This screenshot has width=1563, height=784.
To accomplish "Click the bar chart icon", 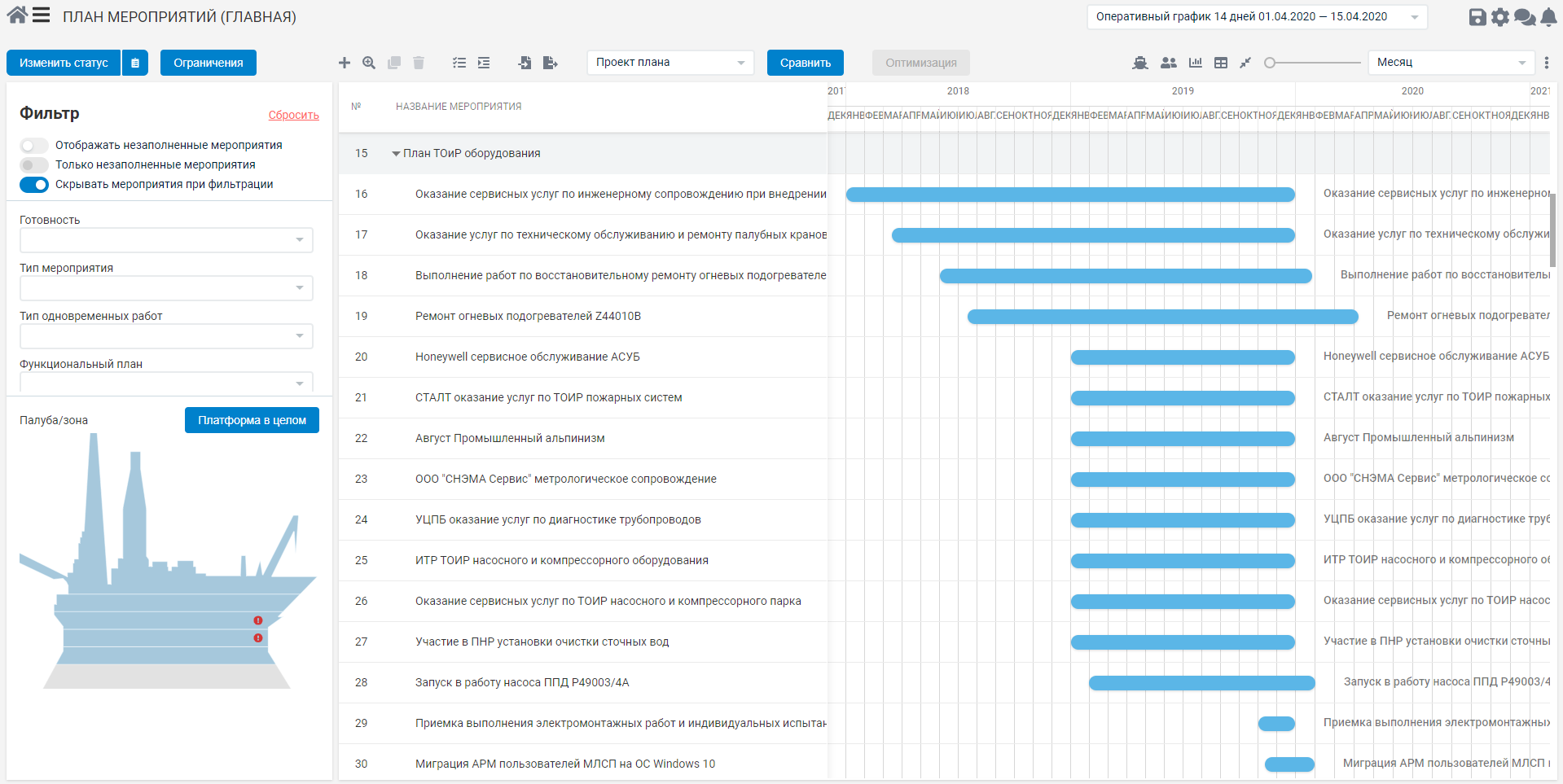I will click(x=1196, y=63).
